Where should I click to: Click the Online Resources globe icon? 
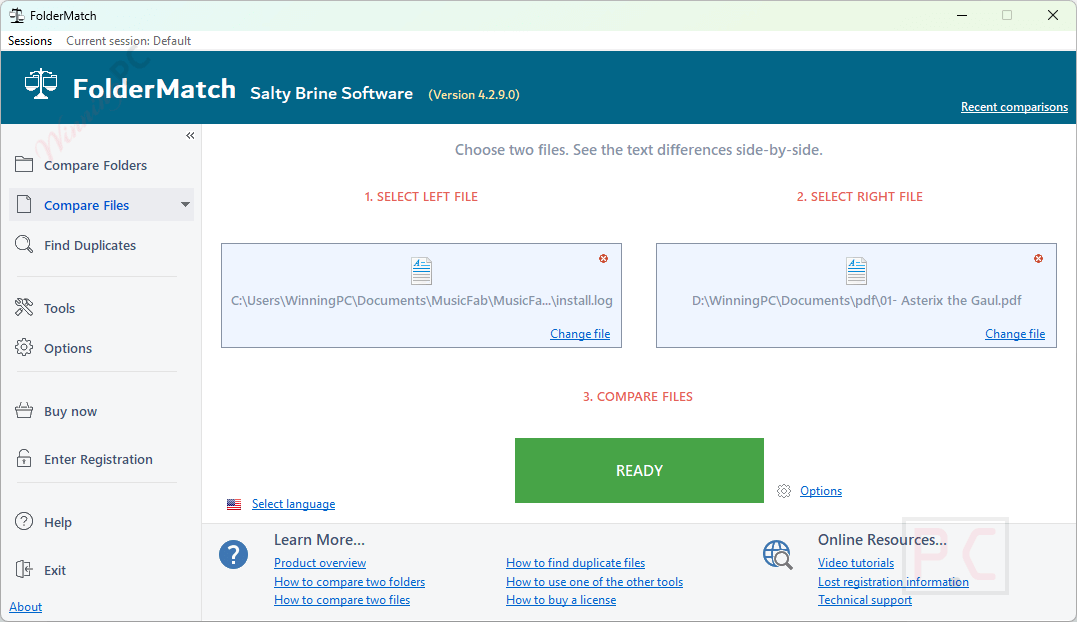click(x=778, y=555)
